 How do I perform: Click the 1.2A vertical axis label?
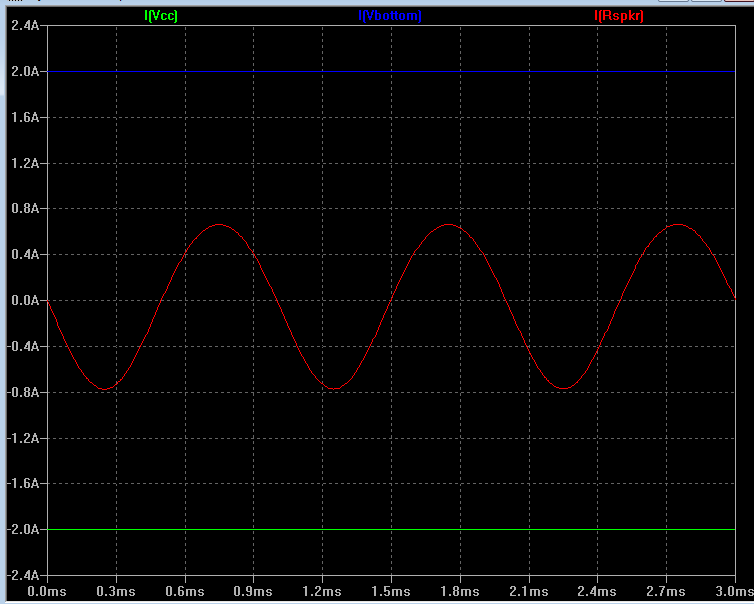pos(25,163)
